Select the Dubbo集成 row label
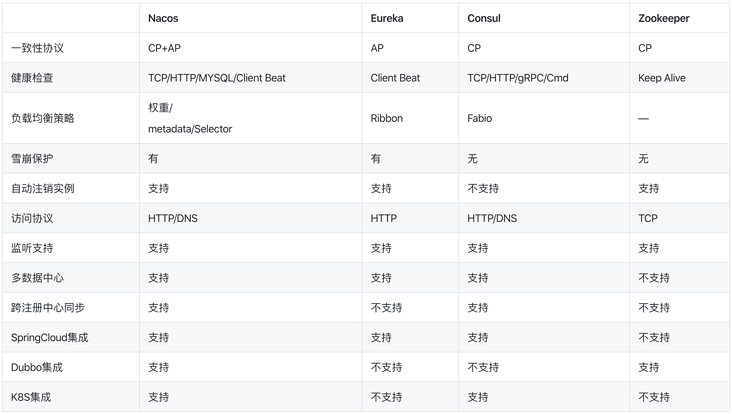This screenshot has height=414, width=732. [37, 367]
